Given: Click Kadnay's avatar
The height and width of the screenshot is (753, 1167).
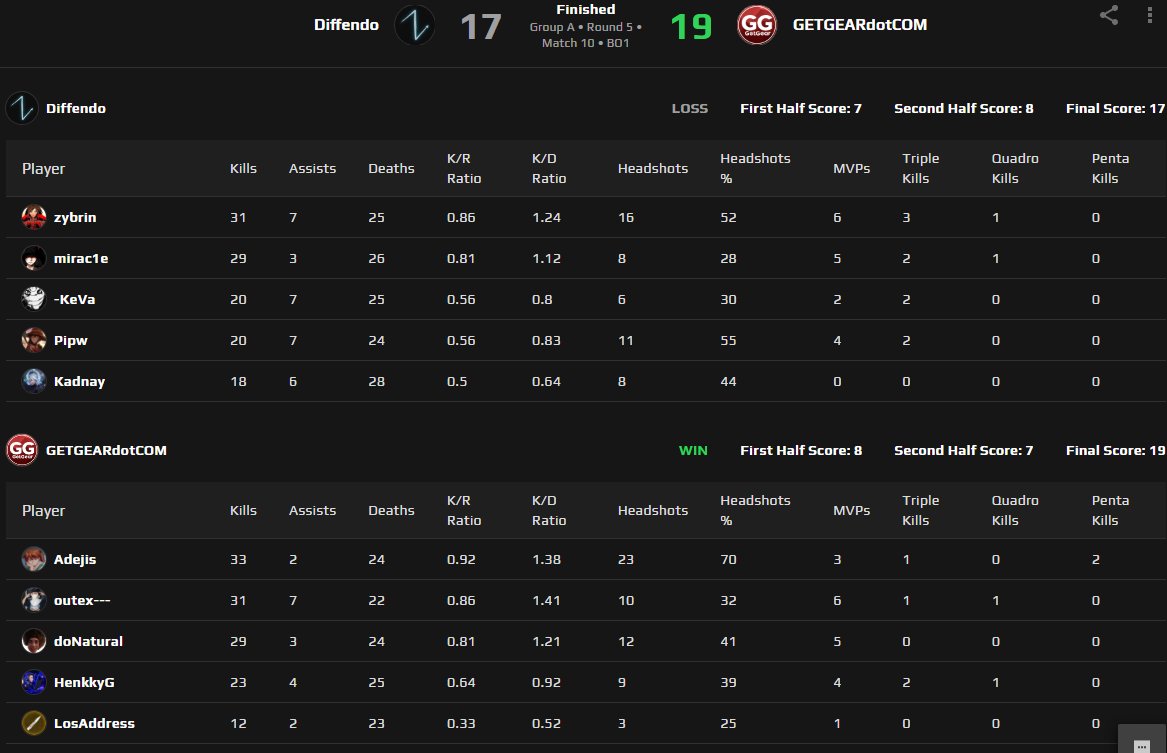Looking at the screenshot, I should (33, 380).
